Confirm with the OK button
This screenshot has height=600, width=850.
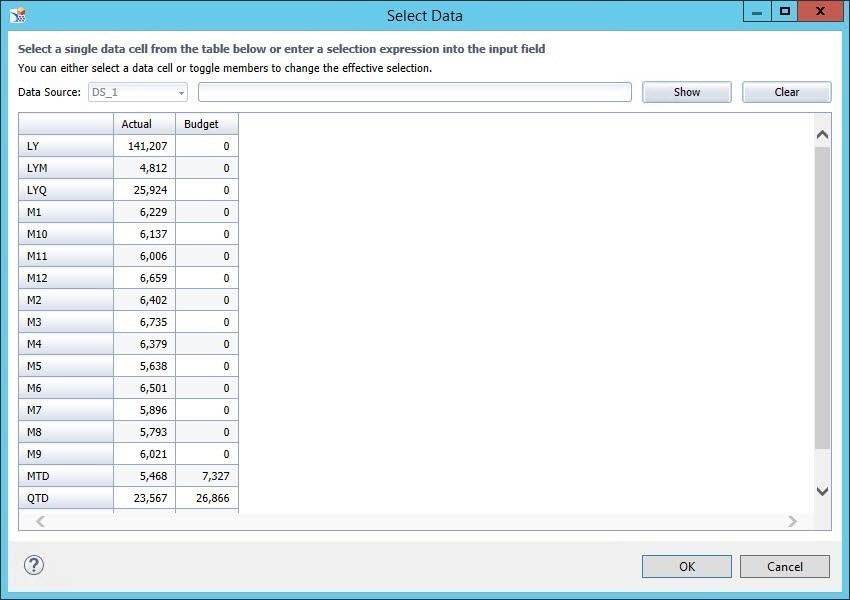click(x=686, y=566)
